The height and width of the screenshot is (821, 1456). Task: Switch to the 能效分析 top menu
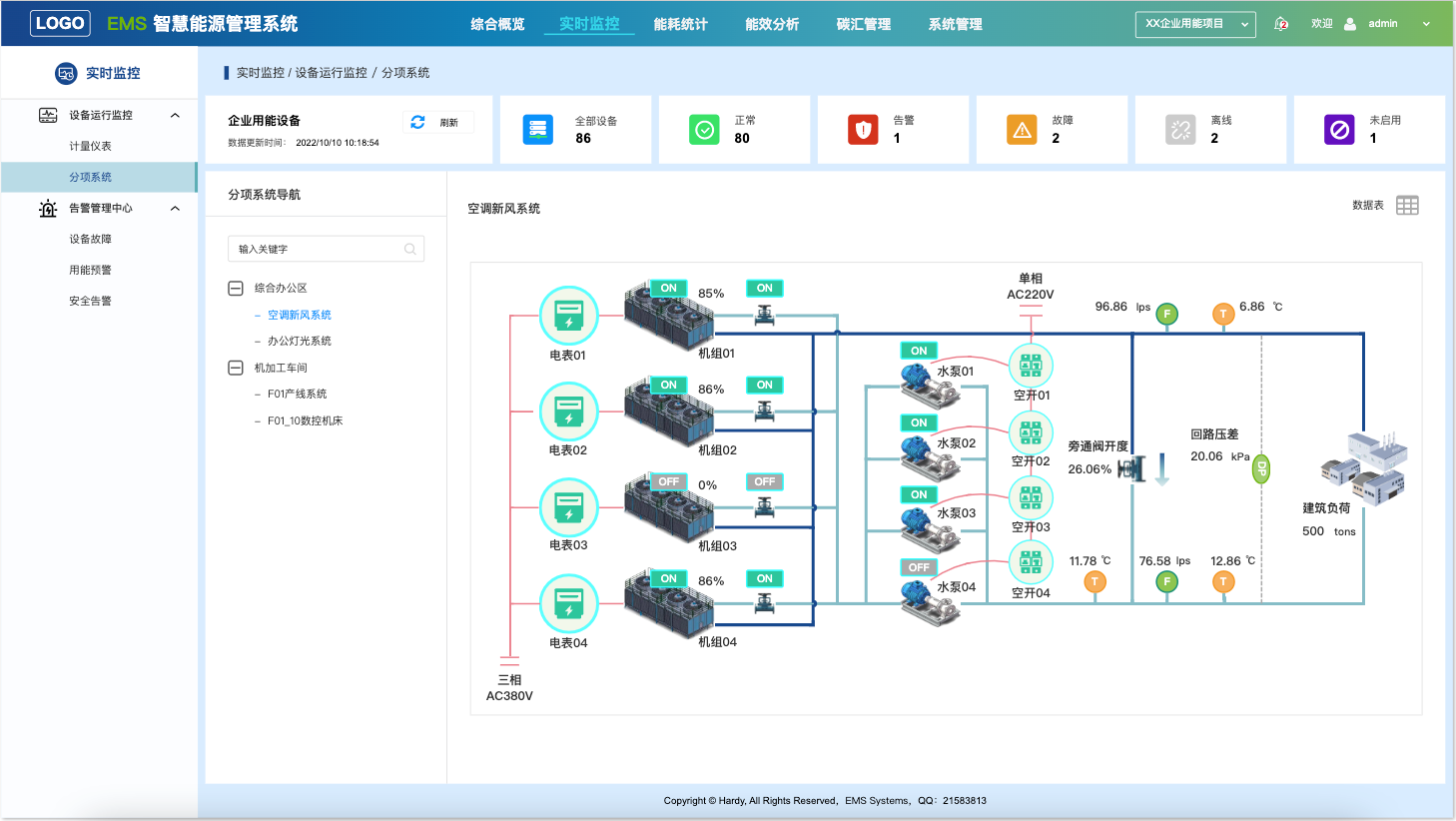pos(772,24)
